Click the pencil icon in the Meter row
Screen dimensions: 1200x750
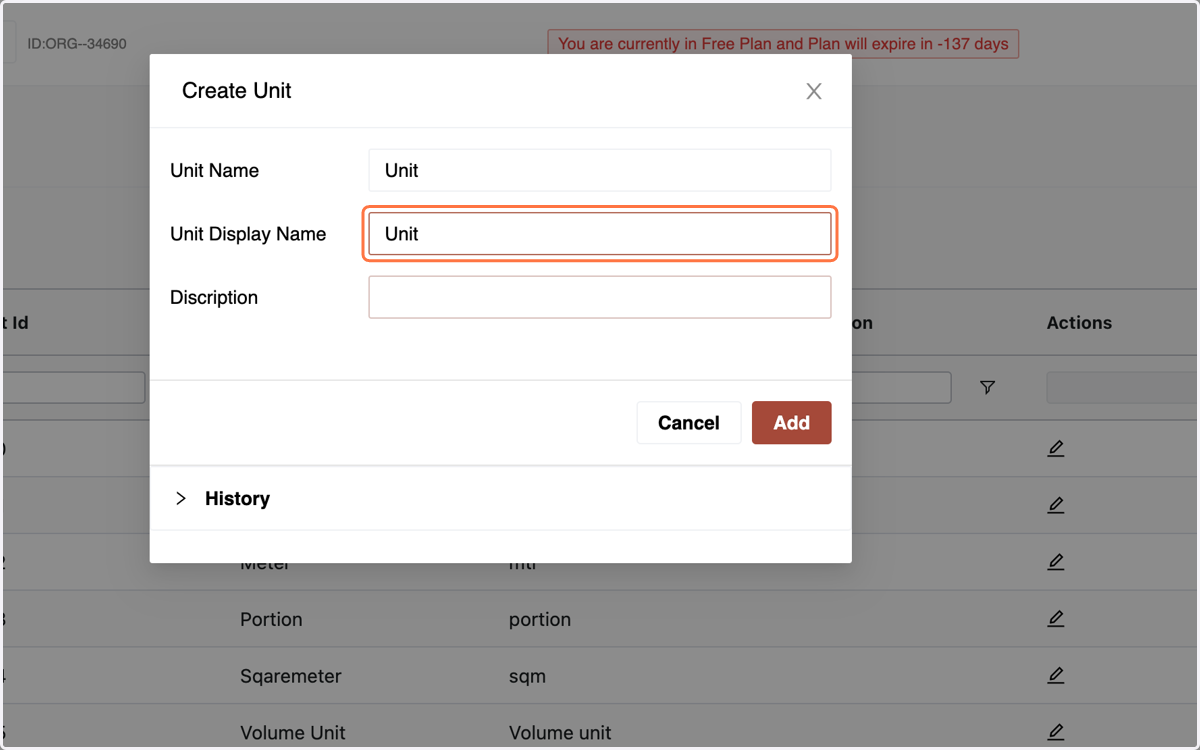[x=1055, y=562]
